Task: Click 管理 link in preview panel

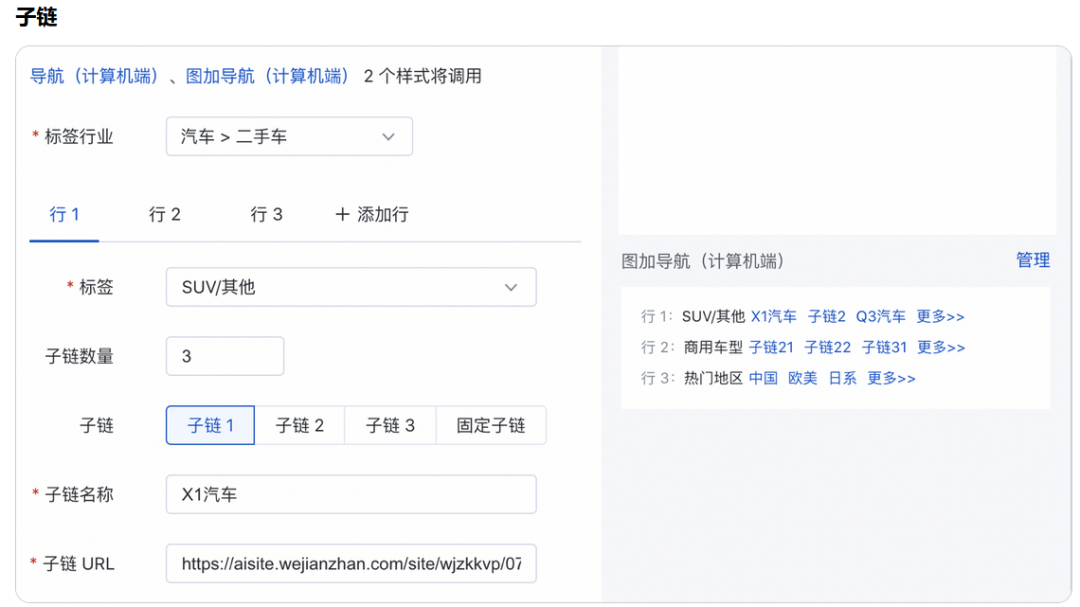Action: (1032, 260)
